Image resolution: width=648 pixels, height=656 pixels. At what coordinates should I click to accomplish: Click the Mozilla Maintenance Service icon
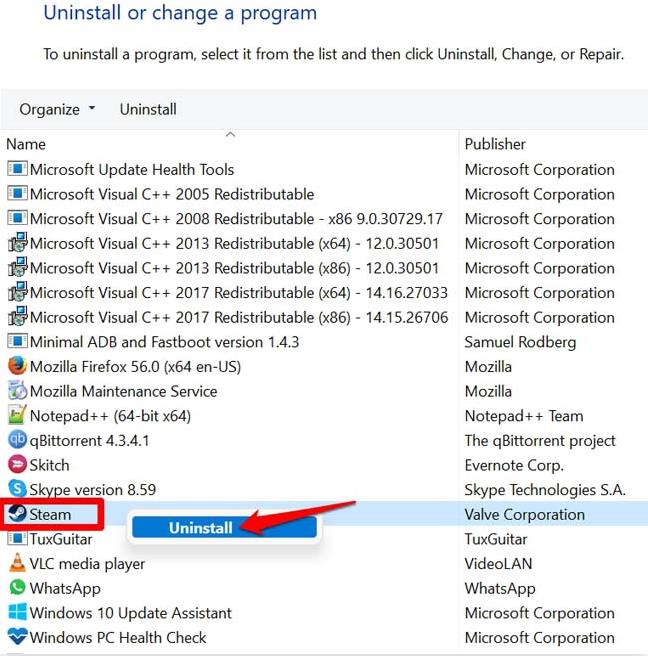[x=17, y=390]
